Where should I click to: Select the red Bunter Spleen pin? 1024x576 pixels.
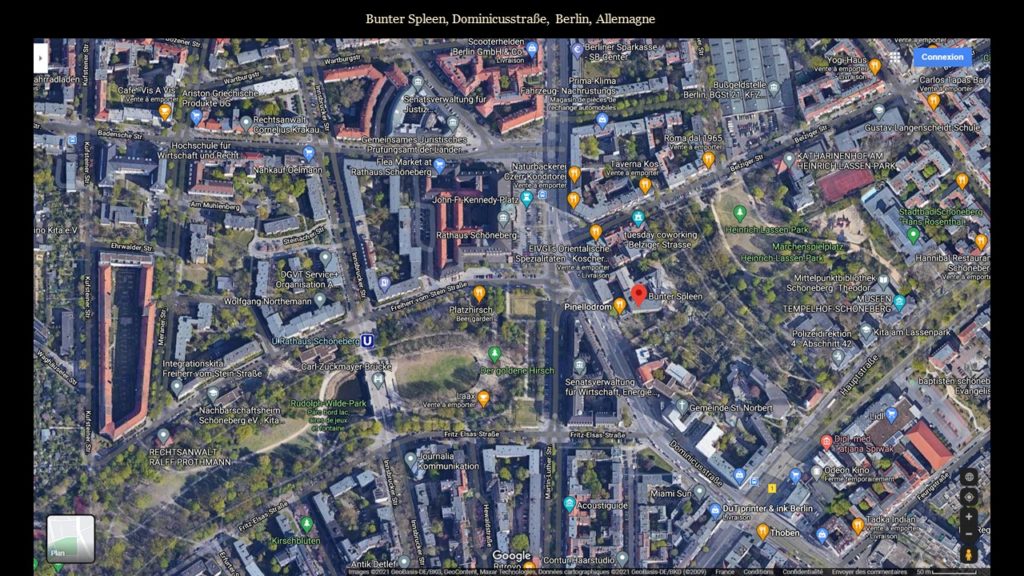click(x=639, y=294)
